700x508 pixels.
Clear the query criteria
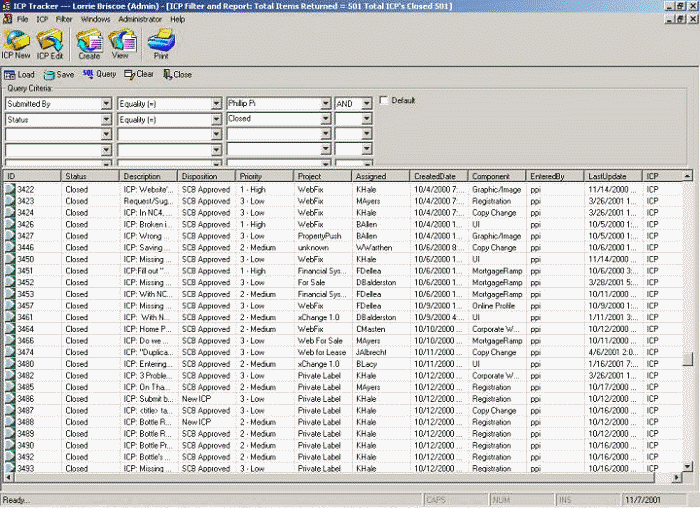[x=139, y=75]
